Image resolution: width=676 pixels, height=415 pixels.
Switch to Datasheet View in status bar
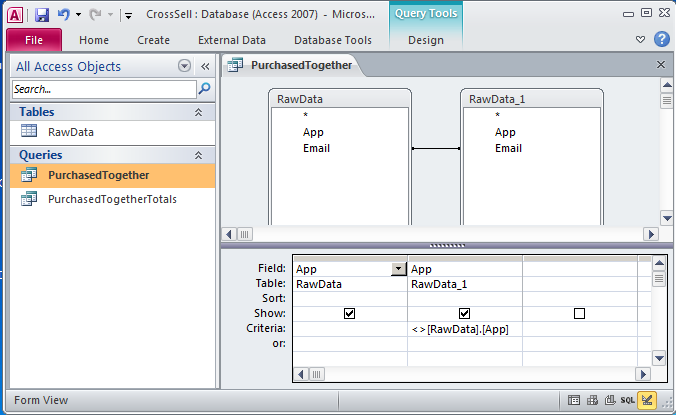574,400
